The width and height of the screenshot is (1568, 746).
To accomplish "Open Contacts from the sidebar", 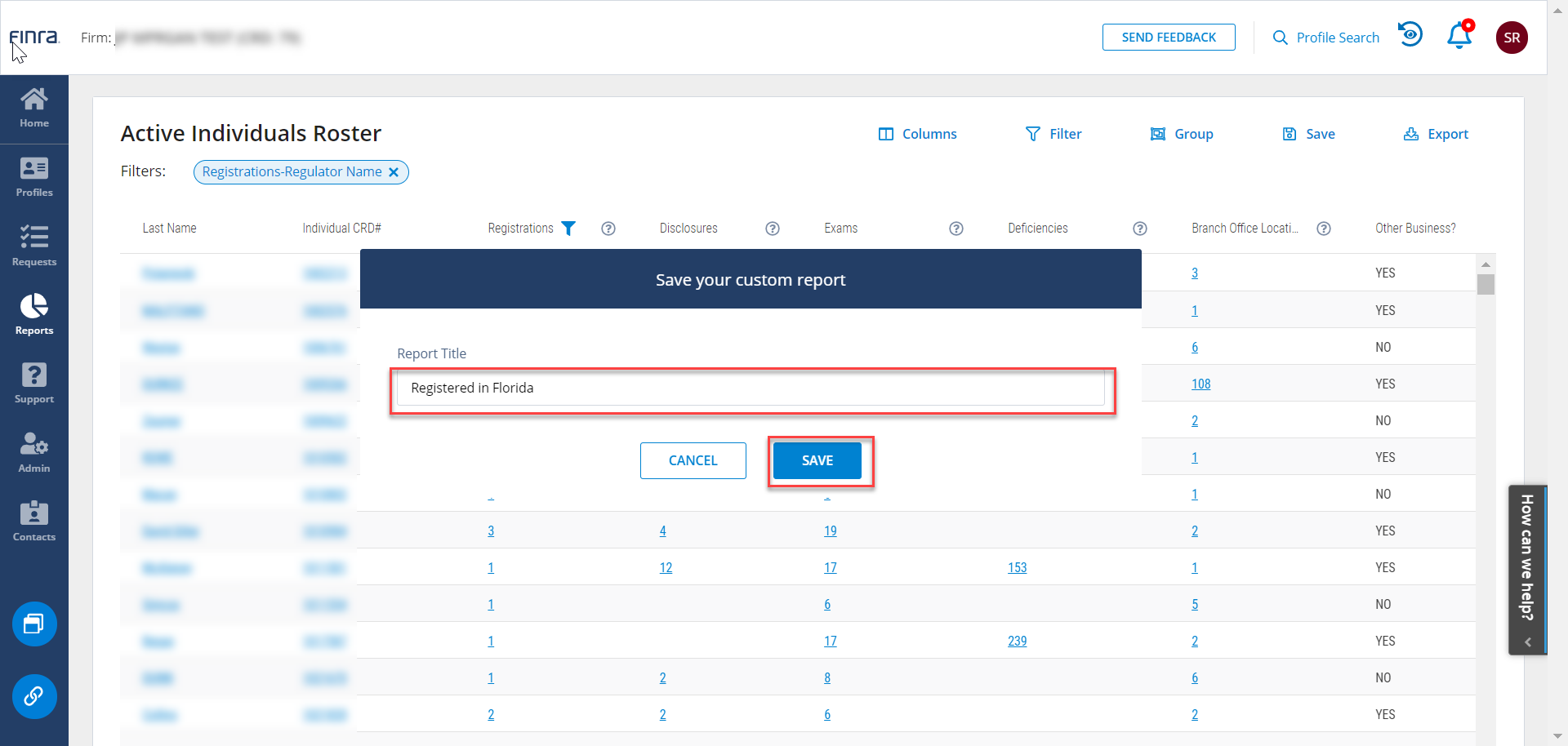I will (34, 522).
